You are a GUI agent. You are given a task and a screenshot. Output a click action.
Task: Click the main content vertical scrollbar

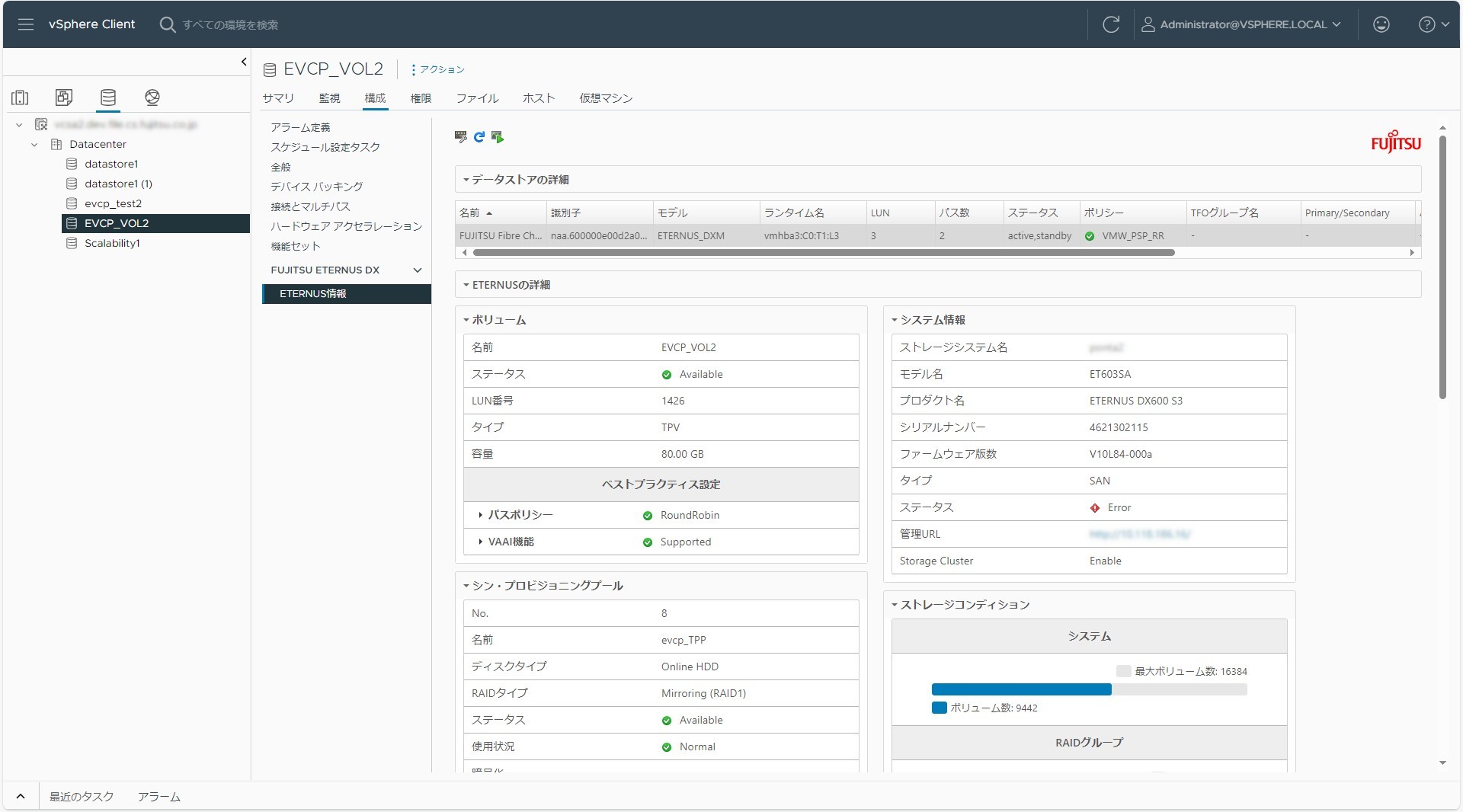point(1442,267)
